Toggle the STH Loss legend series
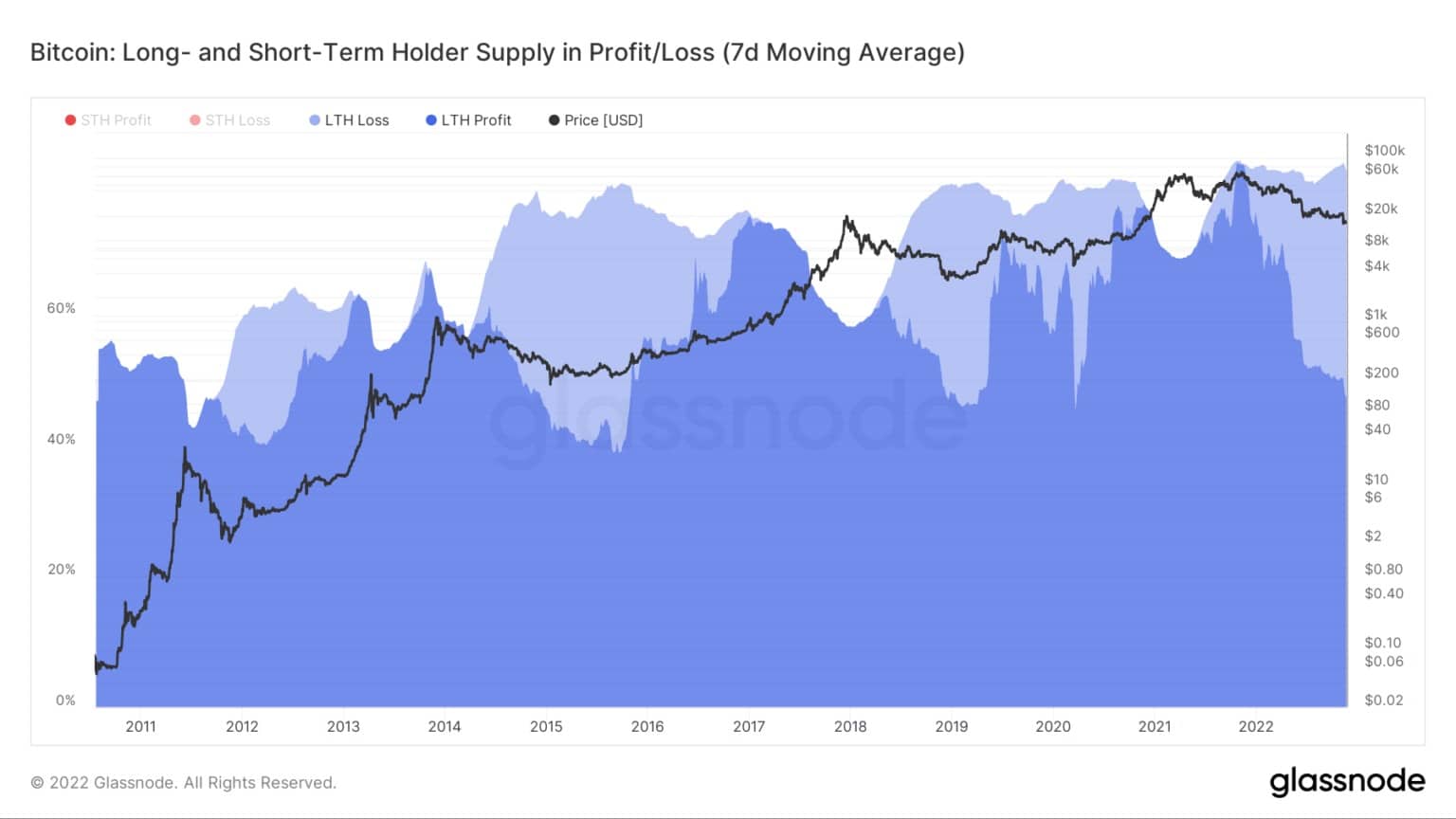Viewport: 1456px width, 819px height. (230, 120)
